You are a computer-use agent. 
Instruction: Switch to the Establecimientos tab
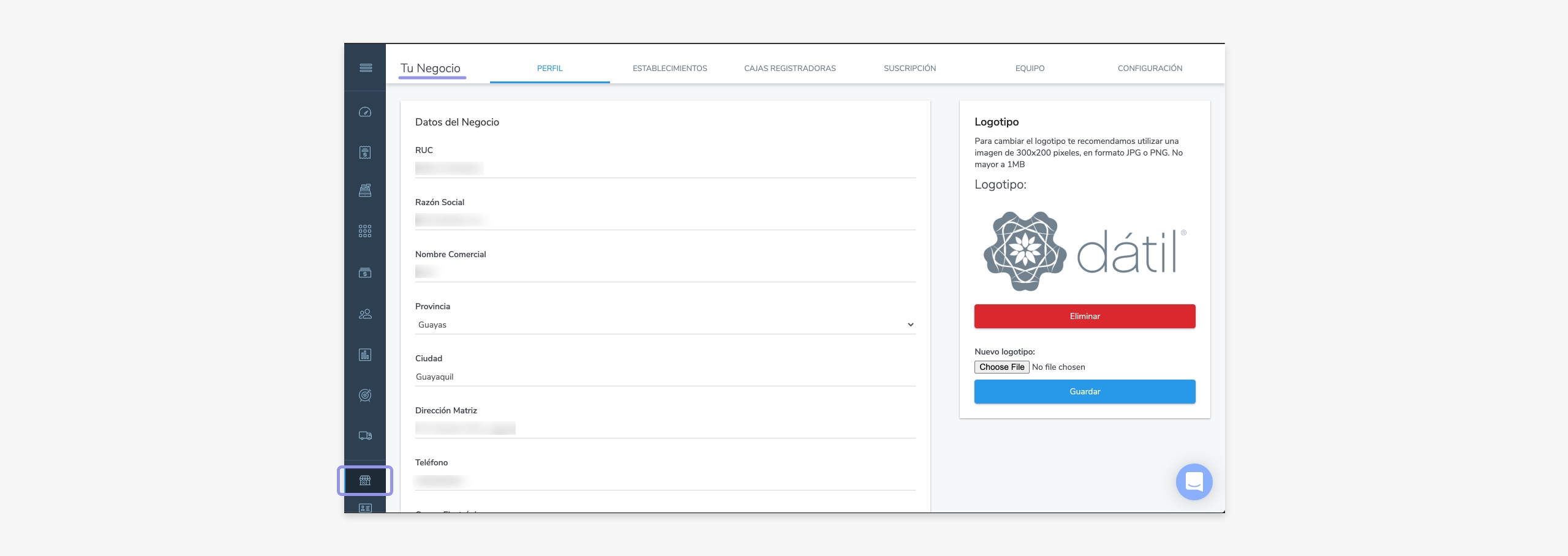669,69
